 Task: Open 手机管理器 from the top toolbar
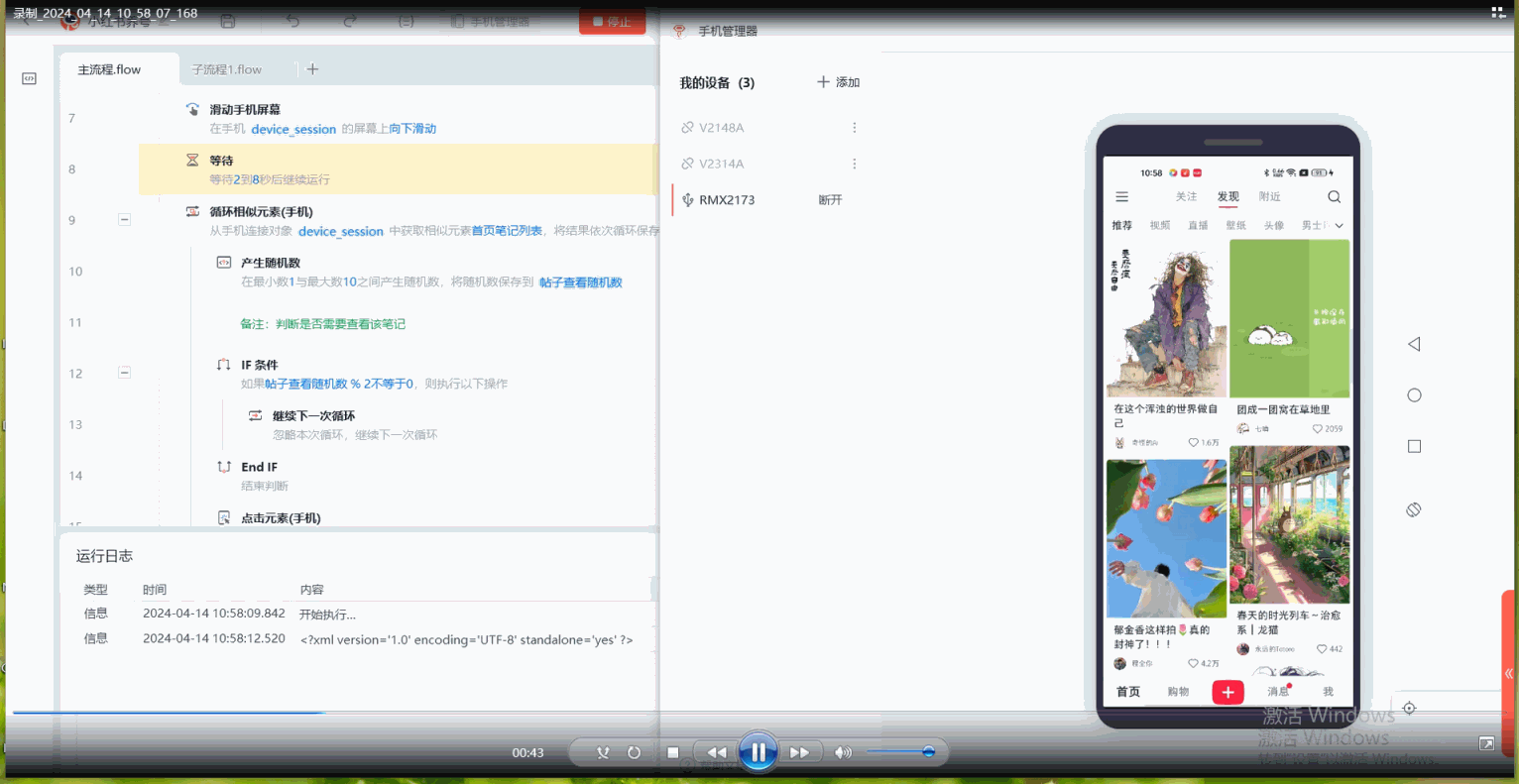pos(490,21)
